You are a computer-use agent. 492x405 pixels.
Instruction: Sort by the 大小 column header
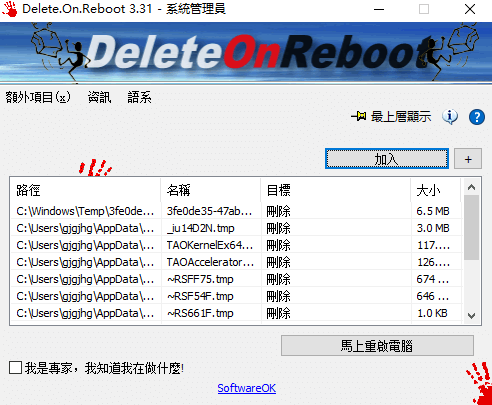click(x=436, y=190)
